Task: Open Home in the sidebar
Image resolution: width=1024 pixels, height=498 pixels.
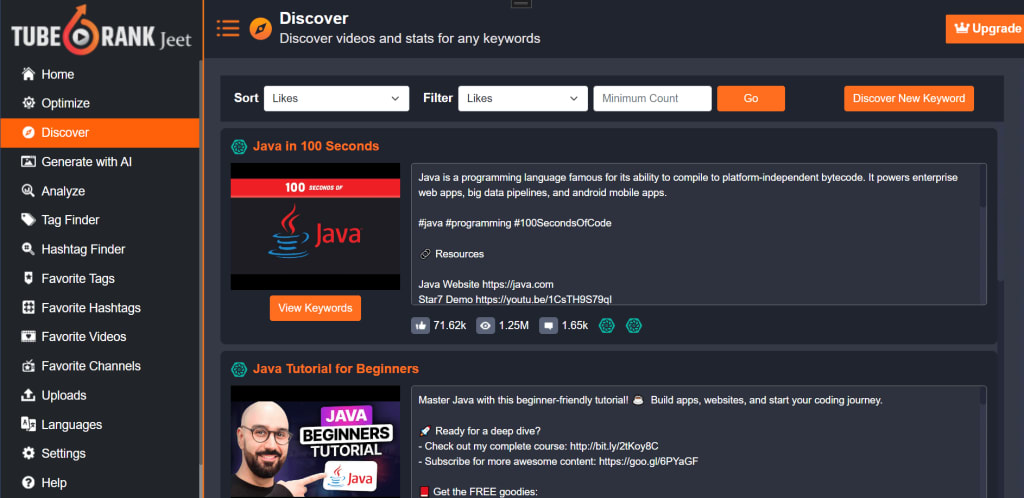Action: [99, 74]
